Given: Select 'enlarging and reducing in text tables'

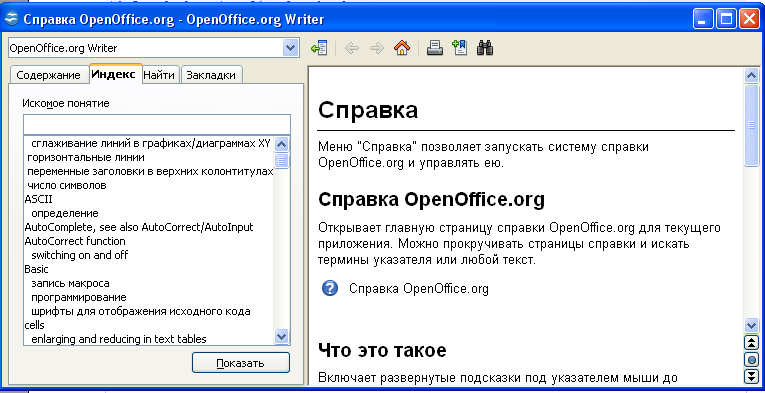Looking at the screenshot, I should coord(119,339).
